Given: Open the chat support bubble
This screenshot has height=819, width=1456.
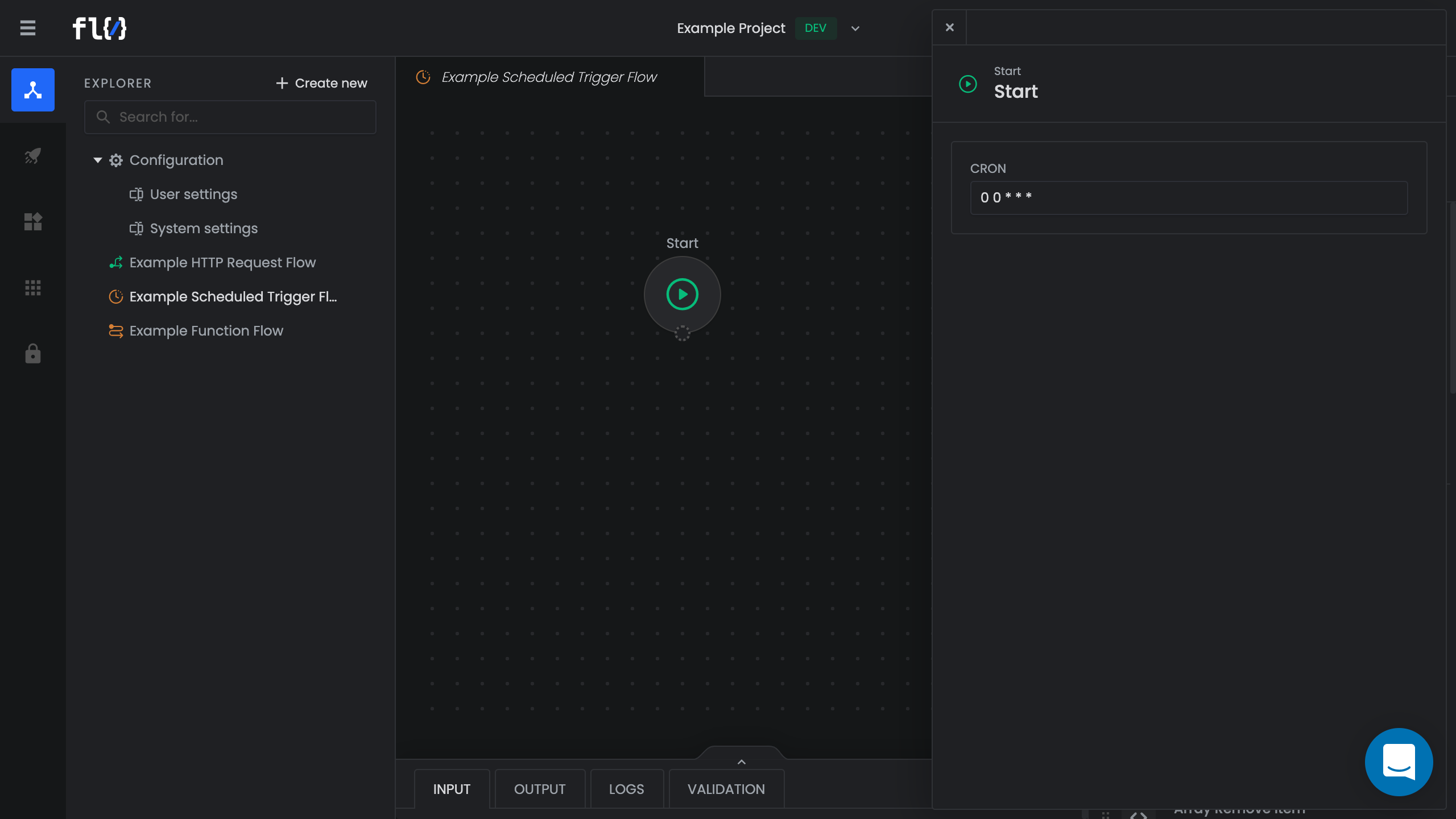Looking at the screenshot, I should click(x=1399, y=762).
